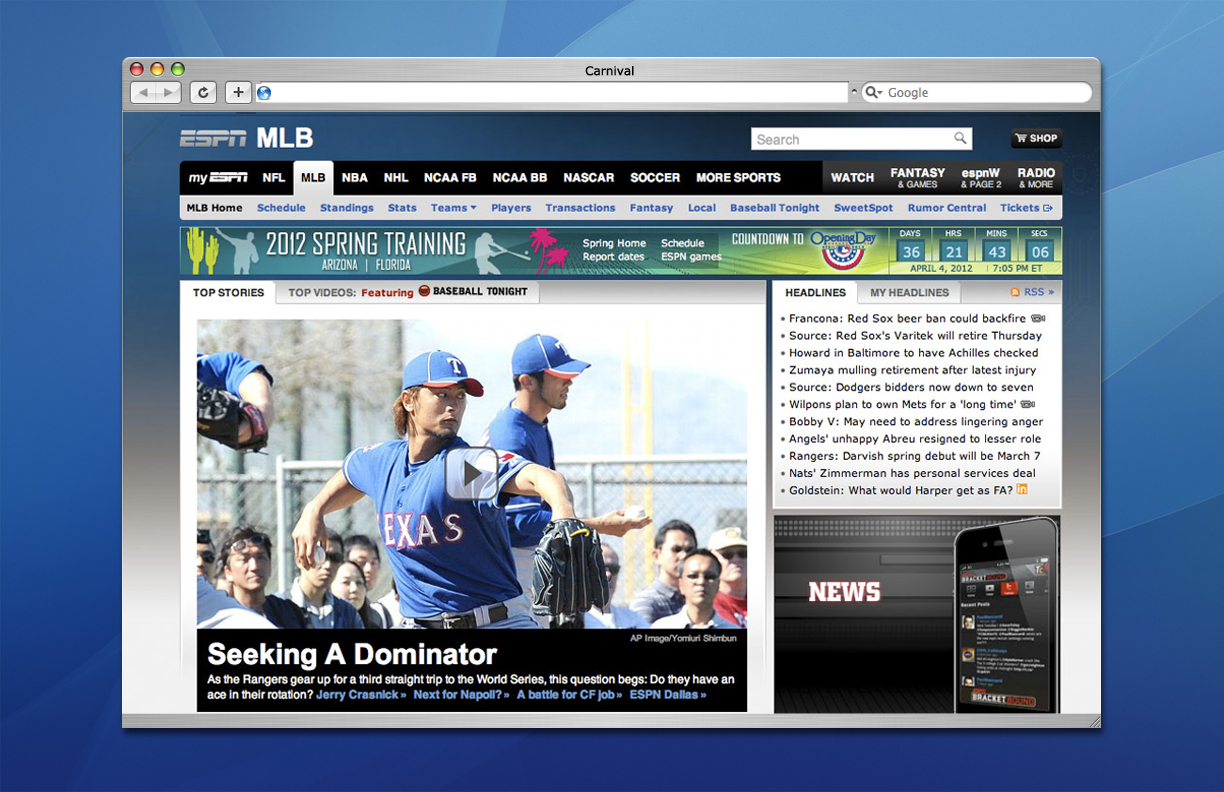
Task: Click Insider icon beside Goldstein headline
Action: pos(1022,489)
